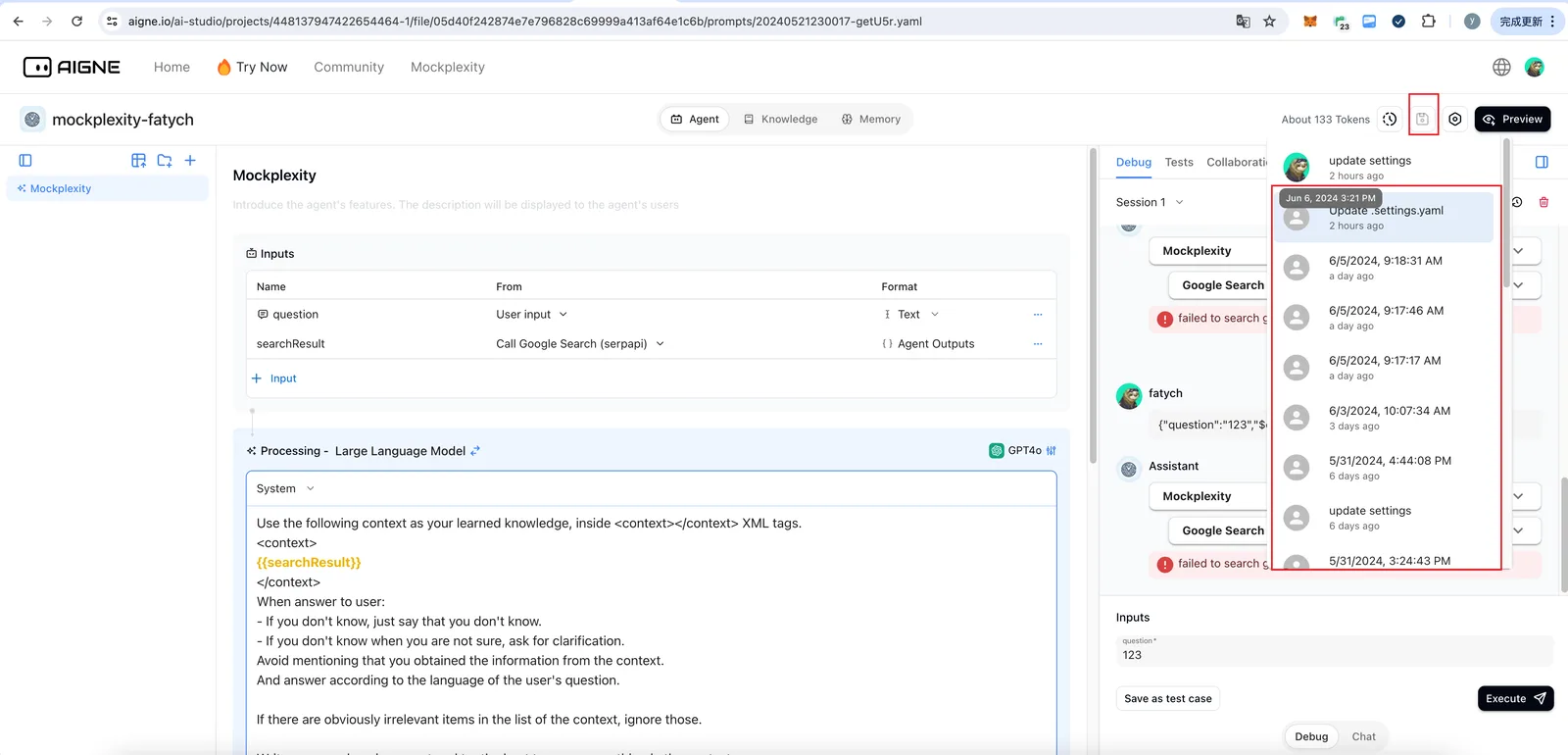Add a new Input row
Viewport: 1568px width, 755px height.
[x=273, y=378]
